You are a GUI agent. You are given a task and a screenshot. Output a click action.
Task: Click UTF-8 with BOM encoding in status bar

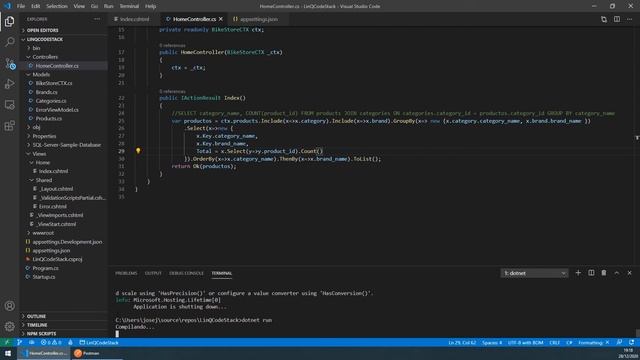[x=525, y=342]
